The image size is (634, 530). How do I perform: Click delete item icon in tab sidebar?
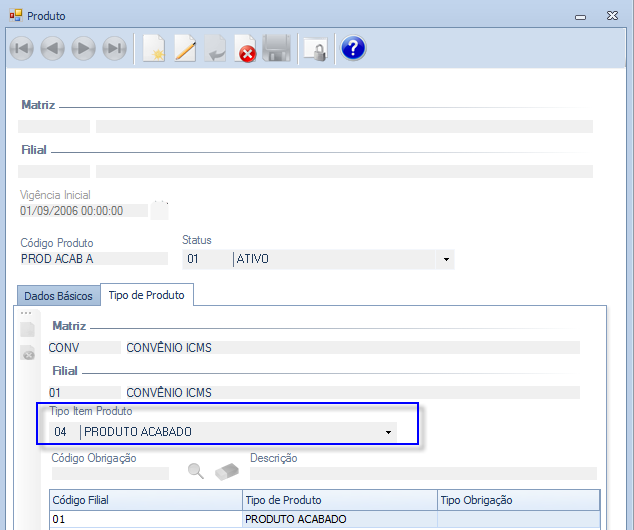pyautogui.click(x=28, y=353)
